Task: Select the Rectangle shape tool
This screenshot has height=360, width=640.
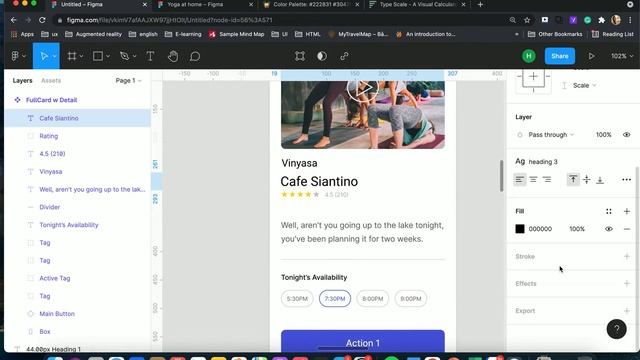Action: (x=98, y=56)
